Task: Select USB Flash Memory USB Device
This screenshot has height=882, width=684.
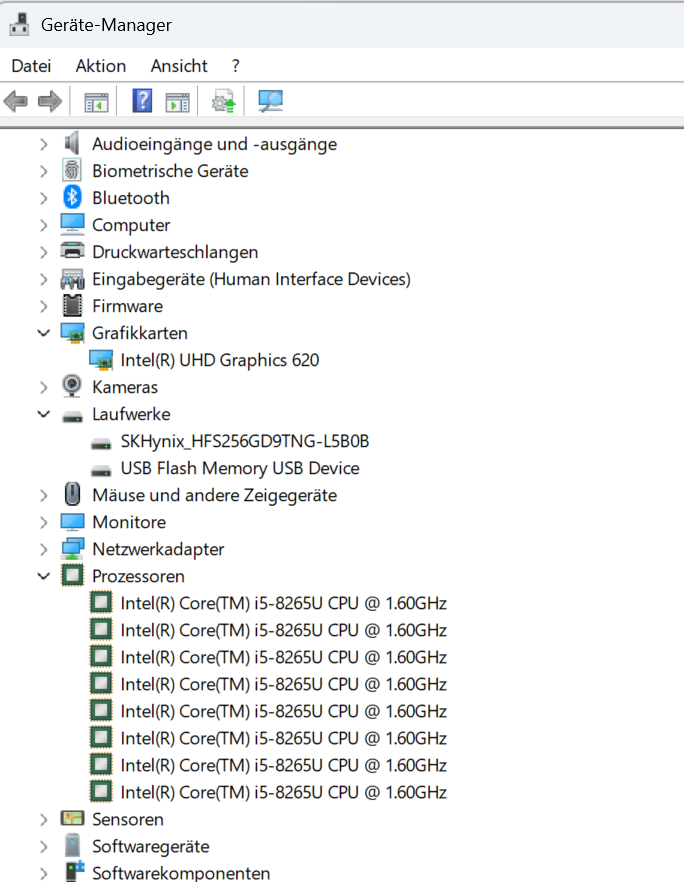Action: 240,468
